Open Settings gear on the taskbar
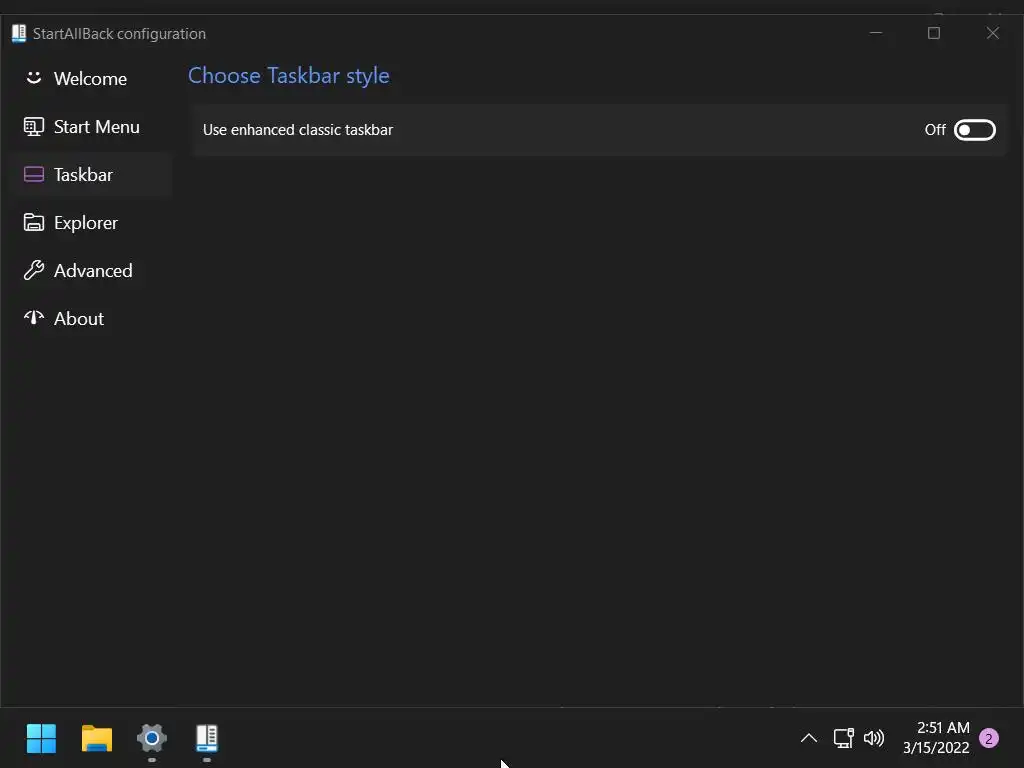This screenshot has width=1024, height=768. coord(152,739)
